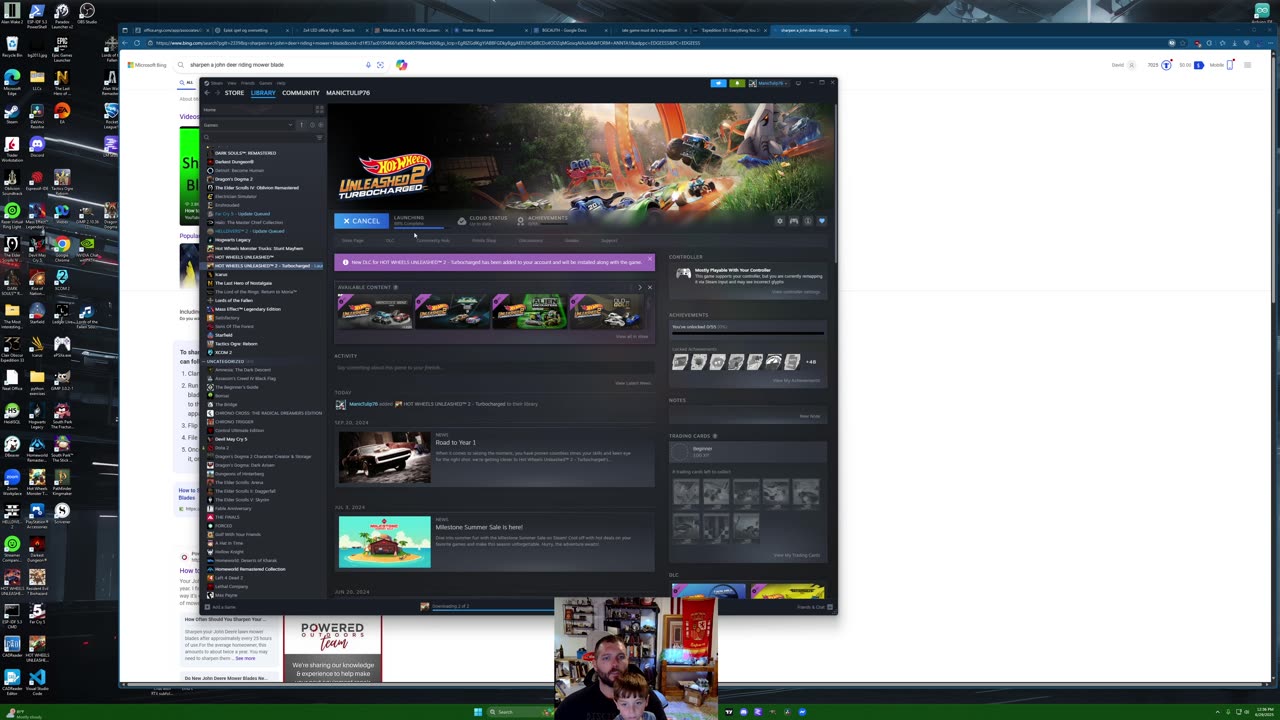Open the advanced filter options icon beside the search field
The width and height of the screenshot is (1280, 720).
click(319, 137)
